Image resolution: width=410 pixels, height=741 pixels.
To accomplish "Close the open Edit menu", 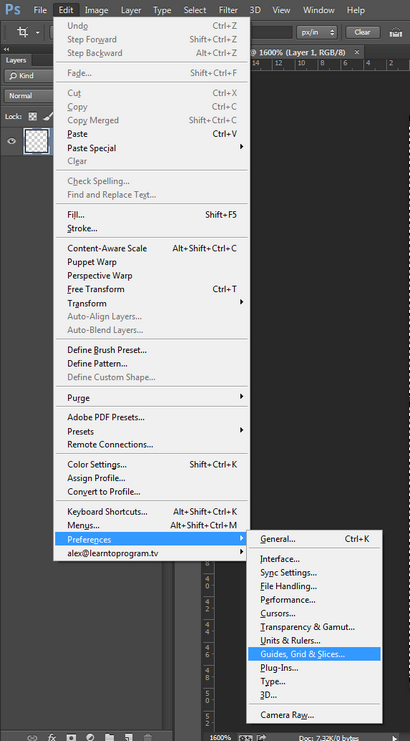I will [66, 10].
